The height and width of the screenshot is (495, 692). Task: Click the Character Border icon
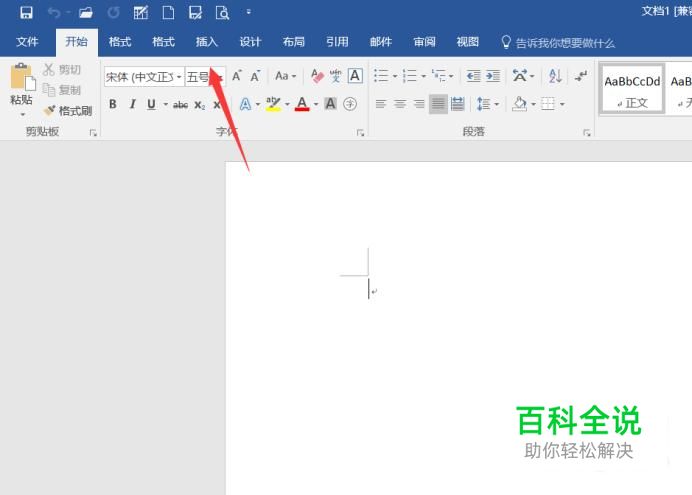click(355, 76)
